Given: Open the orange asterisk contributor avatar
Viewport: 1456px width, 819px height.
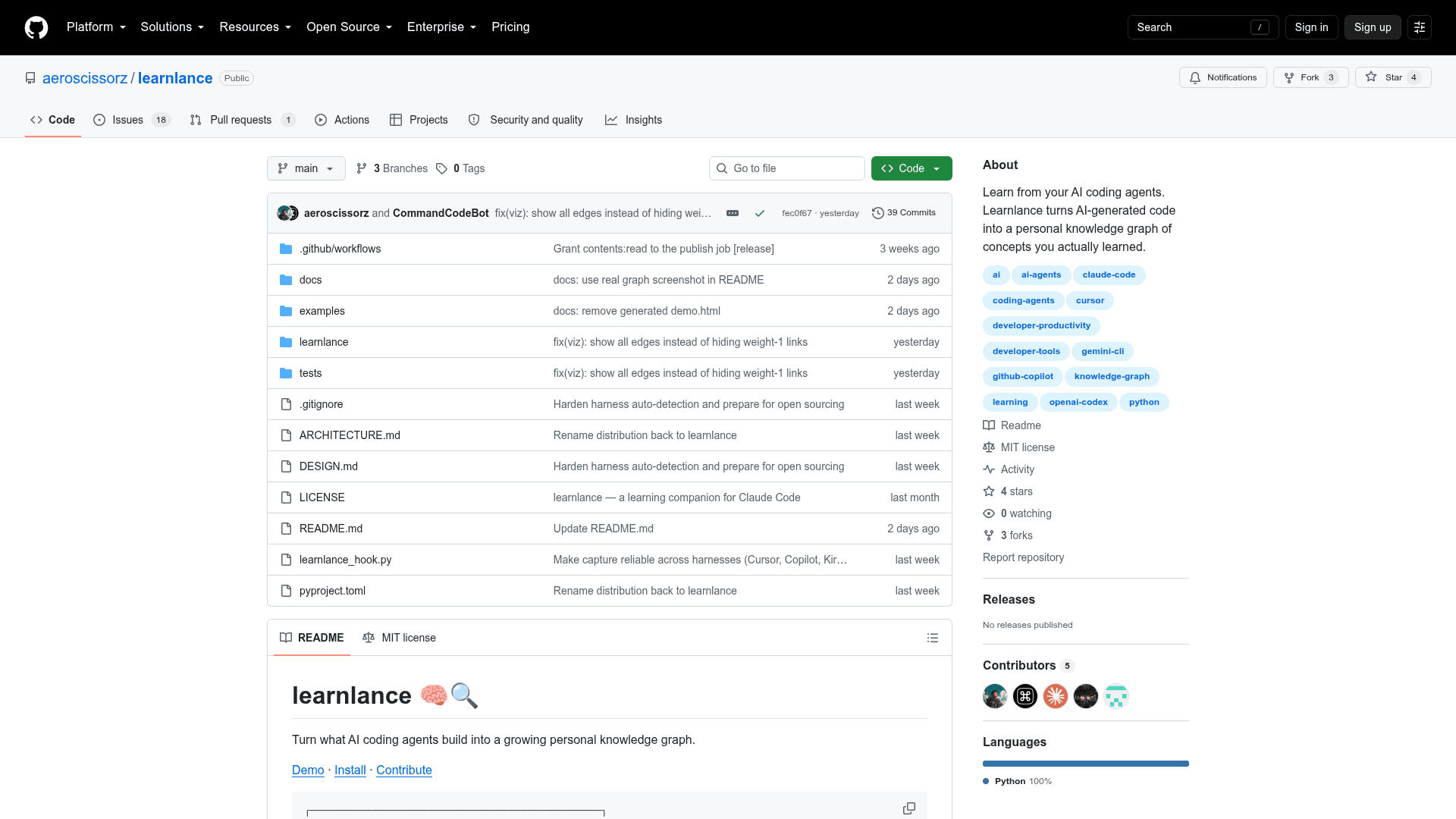Looking at the screenshot, I should [1056, 696].
